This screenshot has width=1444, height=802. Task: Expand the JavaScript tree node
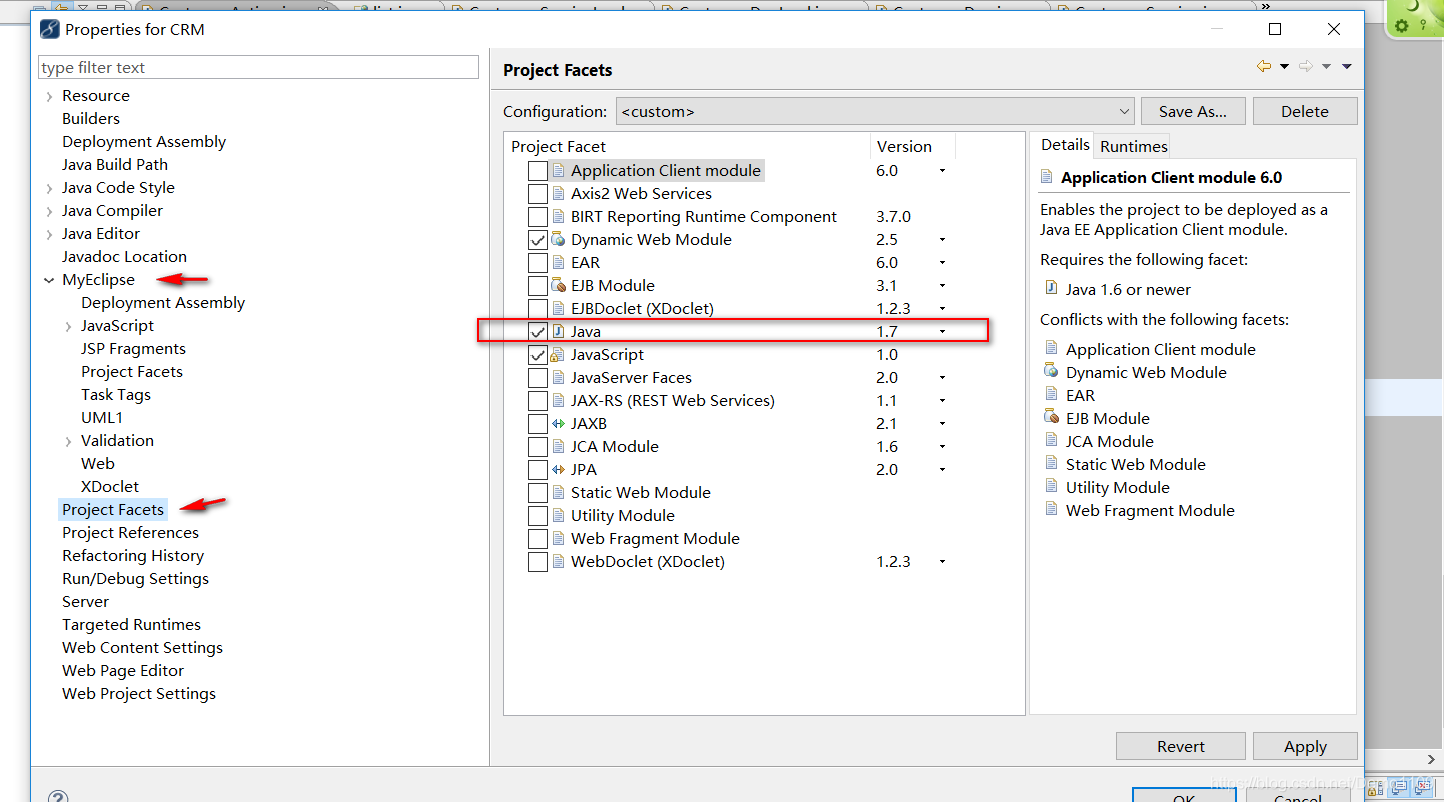click(68, 326)
